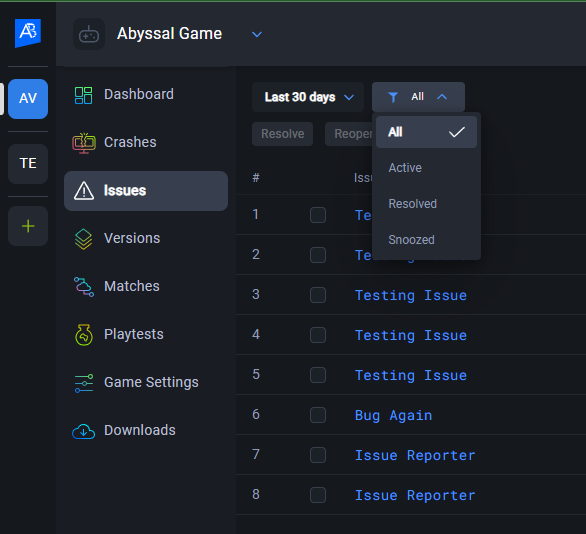Viewport: 586px width, 534px height.
Task: Click the Resolve button
Action: coord(283,134)
